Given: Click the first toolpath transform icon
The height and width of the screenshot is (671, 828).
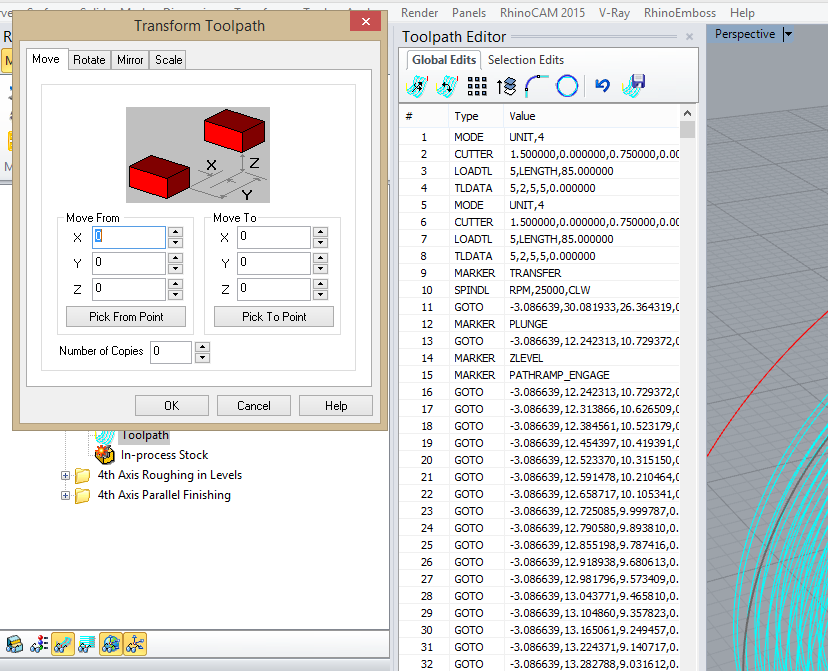Looking at the screenshot, I should tap(416, 86).
